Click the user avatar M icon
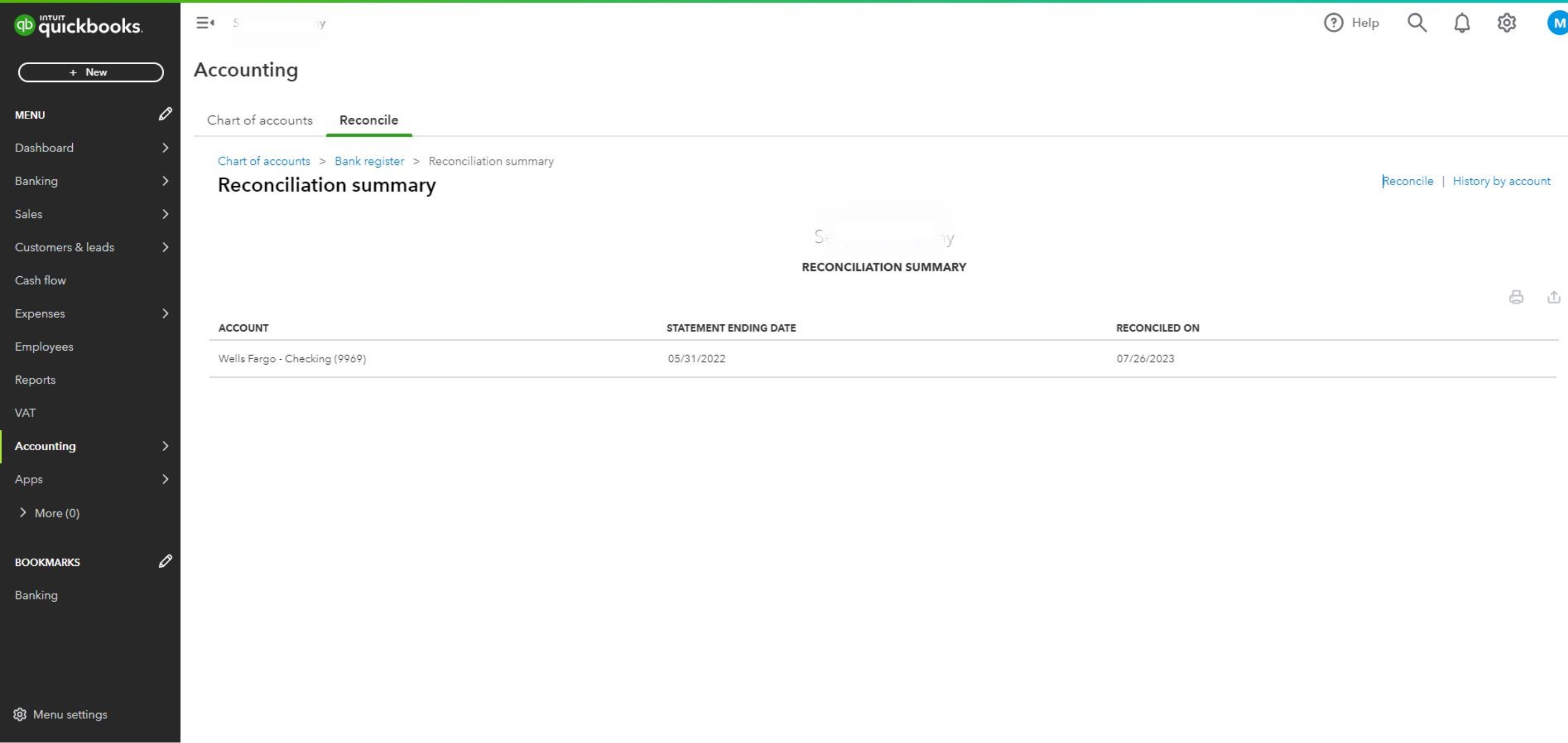Screen dimensions: 1568x743 pos(1558,23)
